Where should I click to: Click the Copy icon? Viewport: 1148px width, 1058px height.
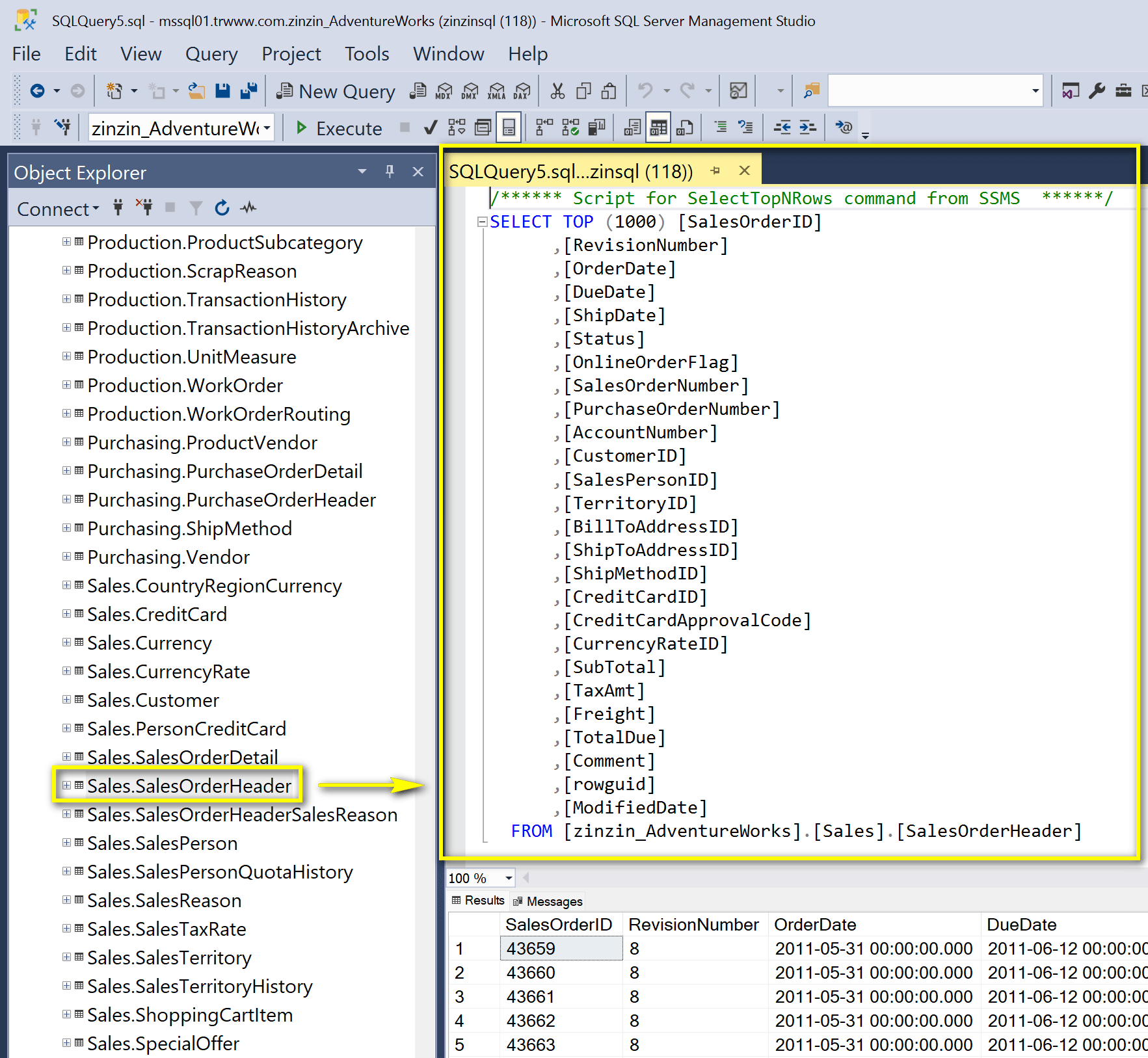583,90
